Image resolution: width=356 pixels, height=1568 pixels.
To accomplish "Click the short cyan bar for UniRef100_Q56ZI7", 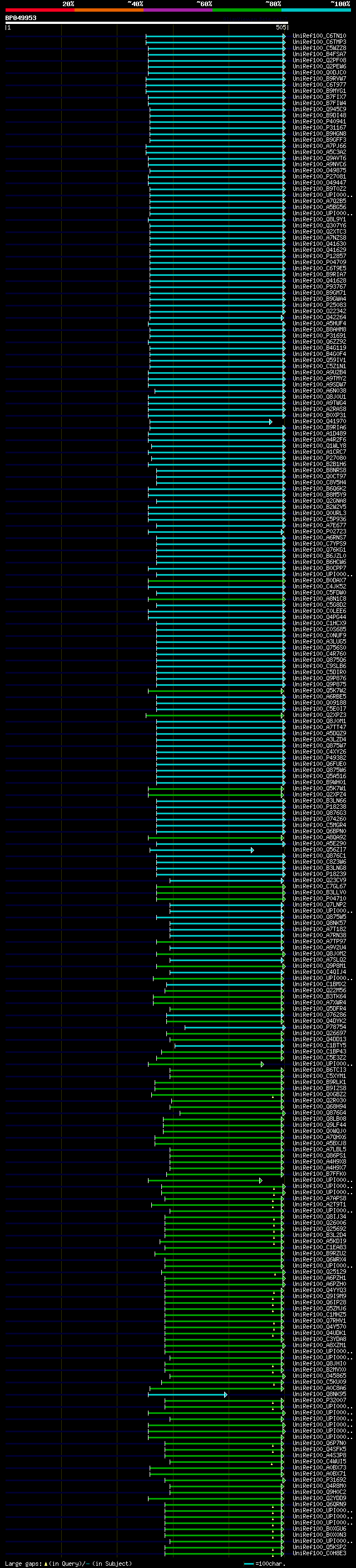I will coord(201,850).
